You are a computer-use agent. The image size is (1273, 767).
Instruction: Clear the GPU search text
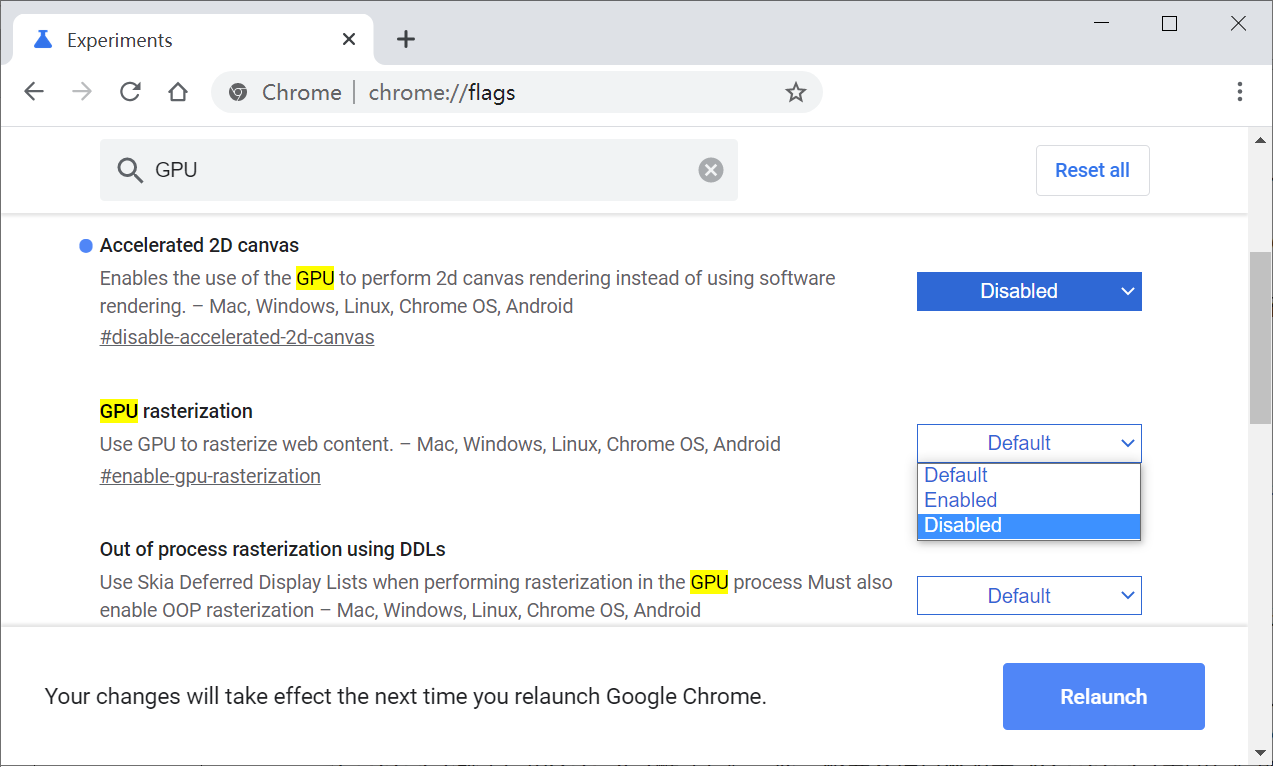711,170
